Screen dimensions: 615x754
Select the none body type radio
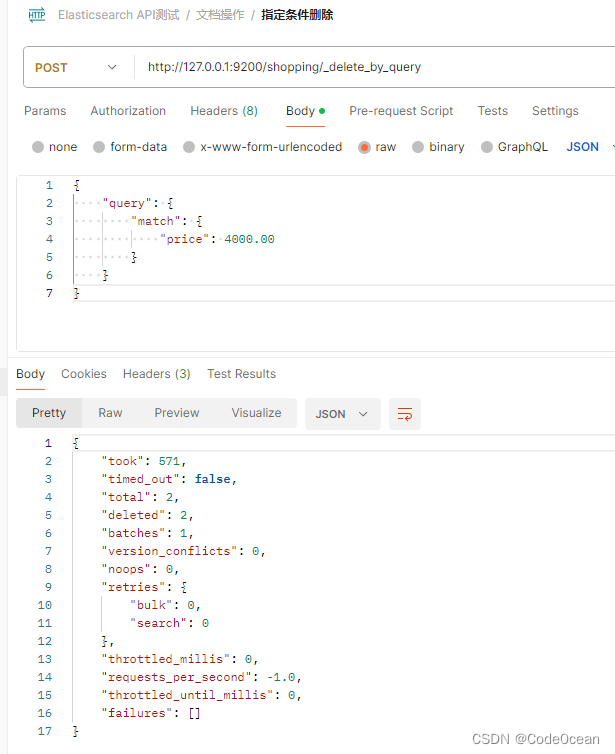[x=38, y=147]
